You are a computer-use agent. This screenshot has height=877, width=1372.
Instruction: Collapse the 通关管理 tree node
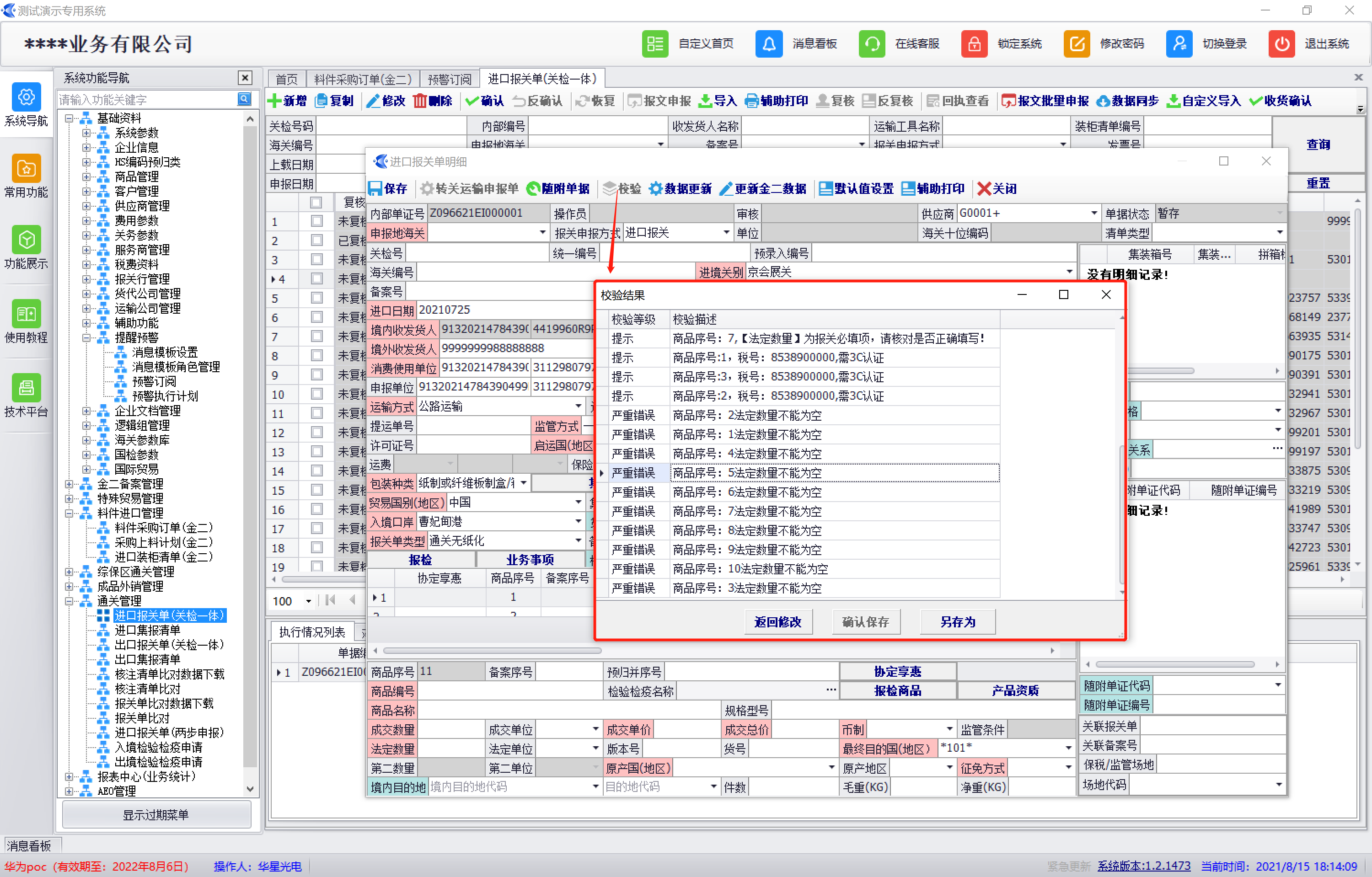point(69,601)
